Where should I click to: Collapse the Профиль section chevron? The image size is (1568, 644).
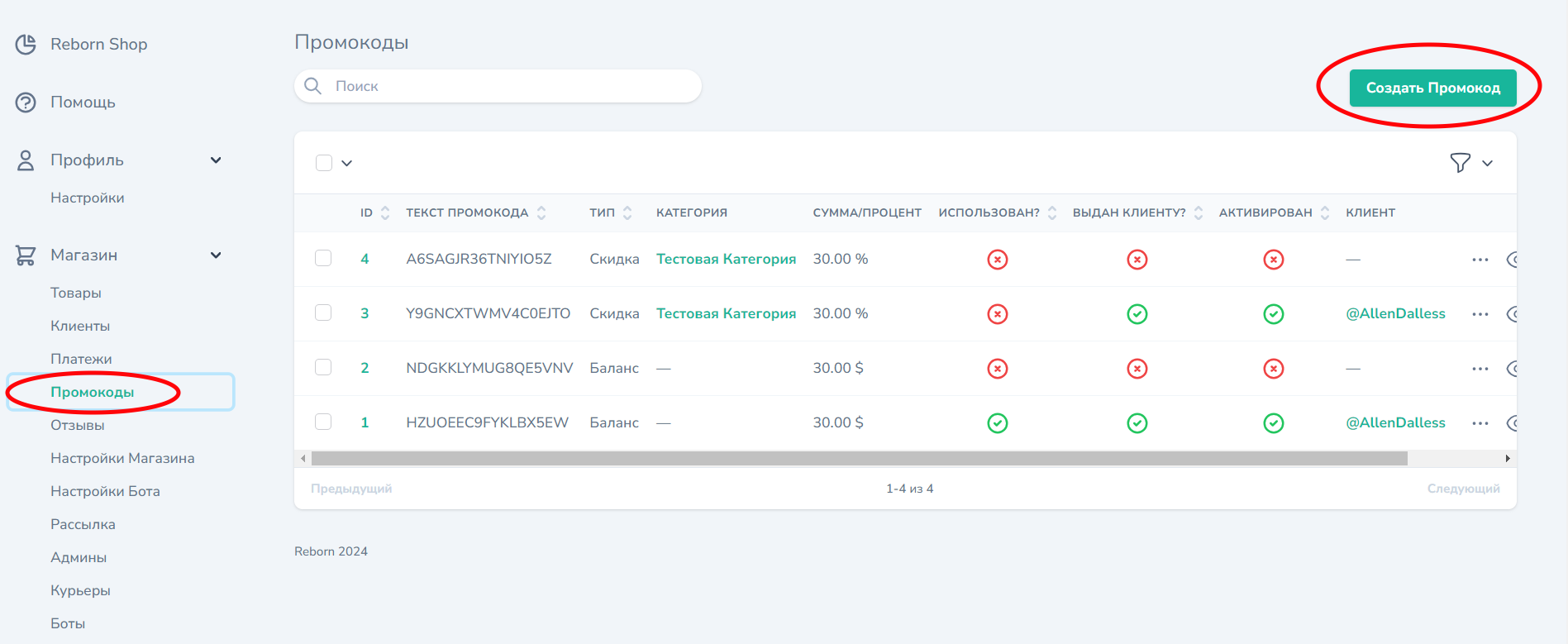point(216,160)
